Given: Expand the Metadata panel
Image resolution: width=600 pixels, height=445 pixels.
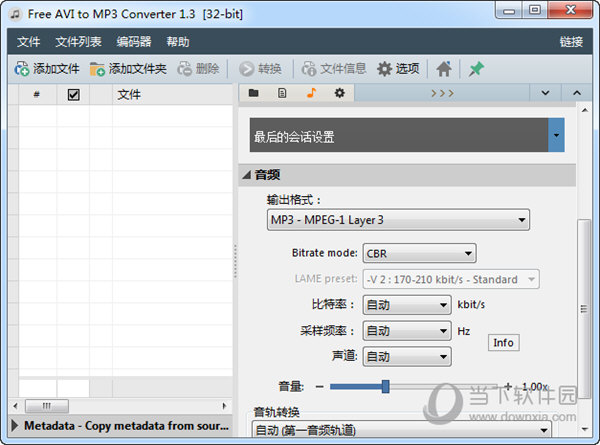Looking at the screenshot, I should click(x=15, y=425).
